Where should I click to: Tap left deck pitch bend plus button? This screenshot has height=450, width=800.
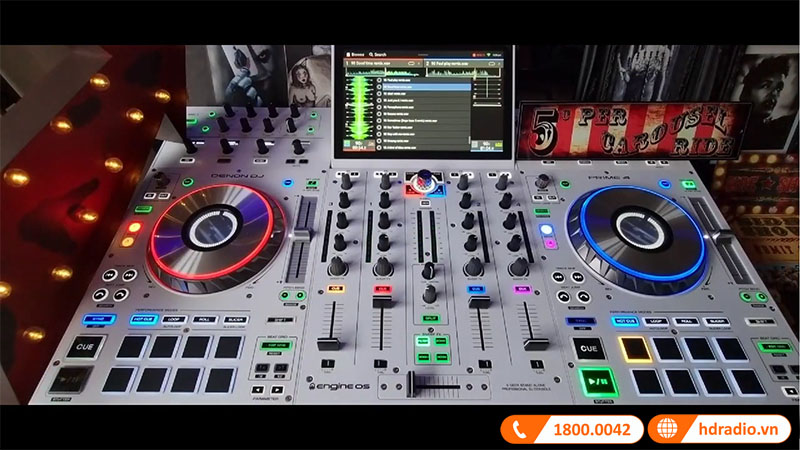click(300, 295)
